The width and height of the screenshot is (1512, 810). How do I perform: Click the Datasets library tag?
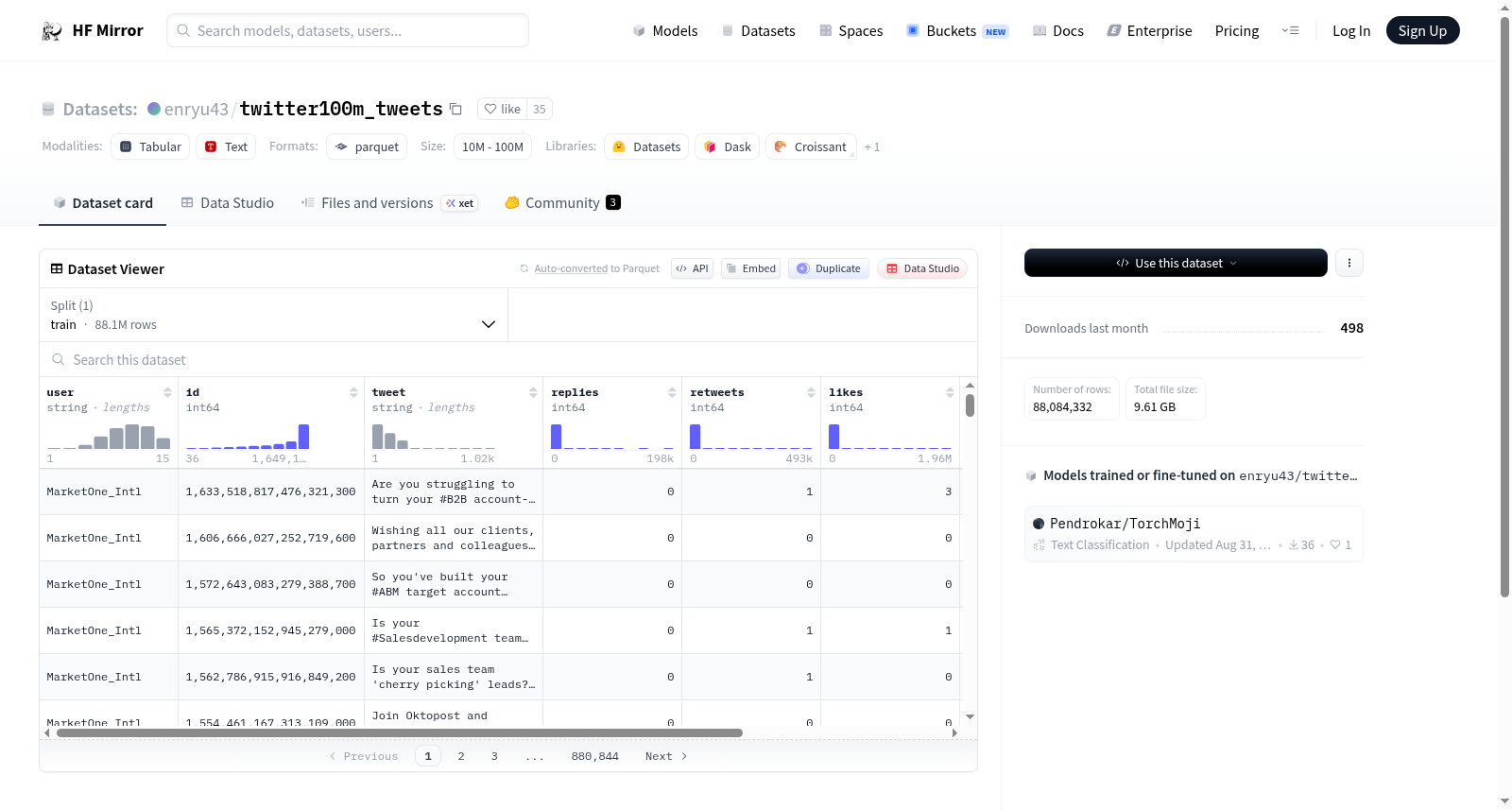tap(646, 146)
